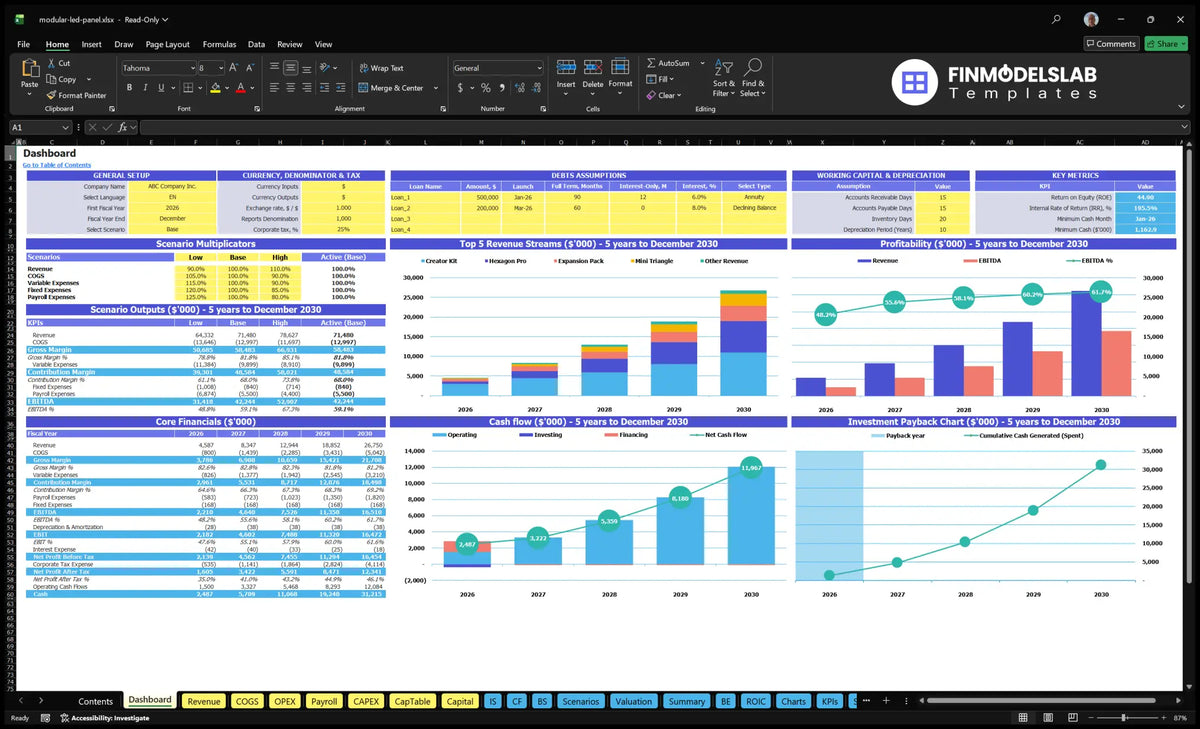
Task: Click the comma style icon
Action: click(501, 88)
